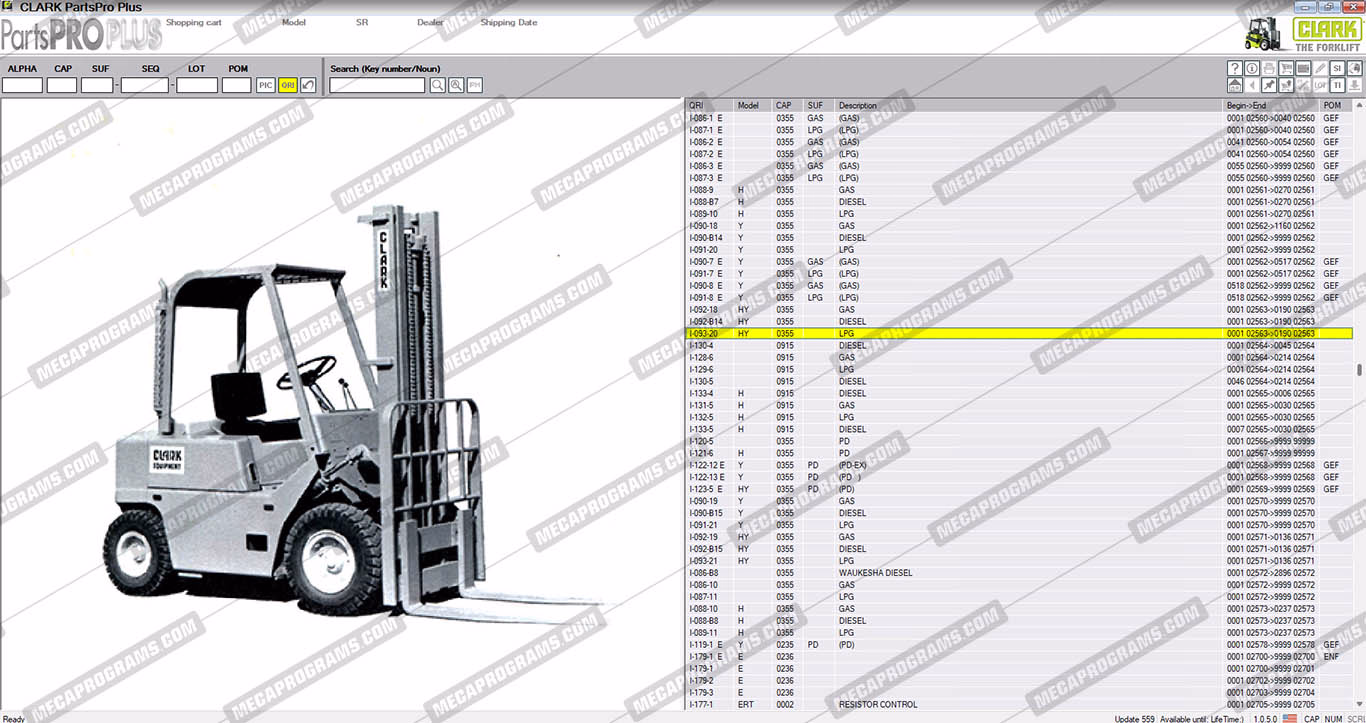Show information with the circled i icon
The image size is (1366, 723).
coord(1252,68)
